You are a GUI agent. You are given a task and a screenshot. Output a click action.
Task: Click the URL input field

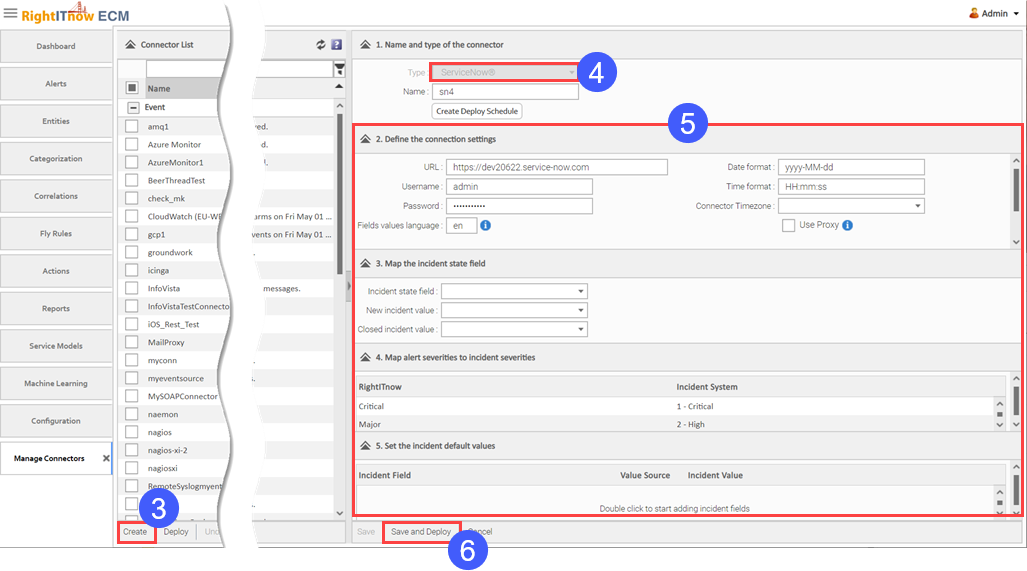tap(557, 167)
